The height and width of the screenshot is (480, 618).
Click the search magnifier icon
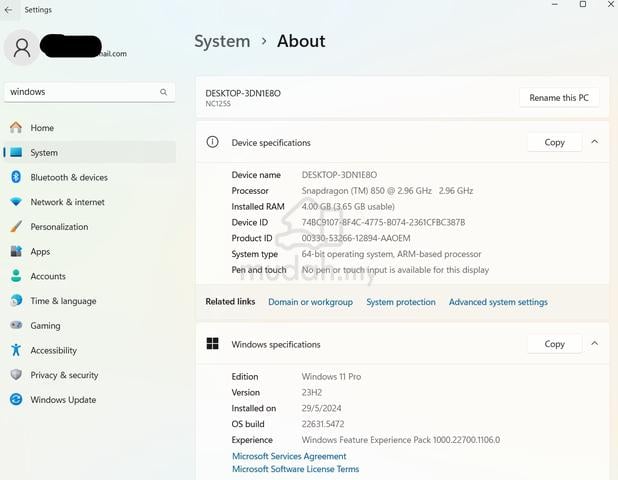tap(163, 92)
